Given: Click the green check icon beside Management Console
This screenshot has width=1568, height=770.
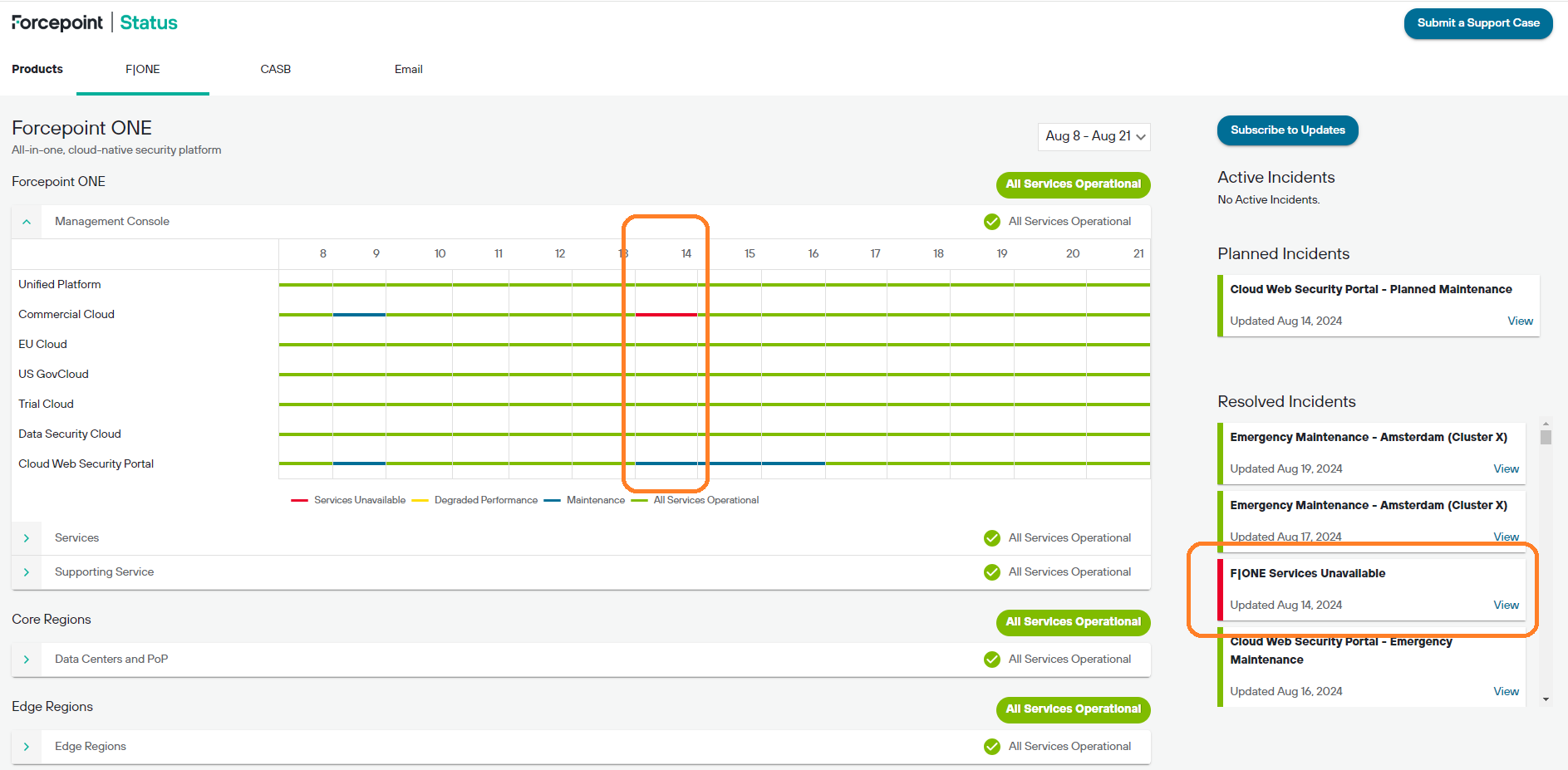Looking at the screenshot, I should [991, 221].
